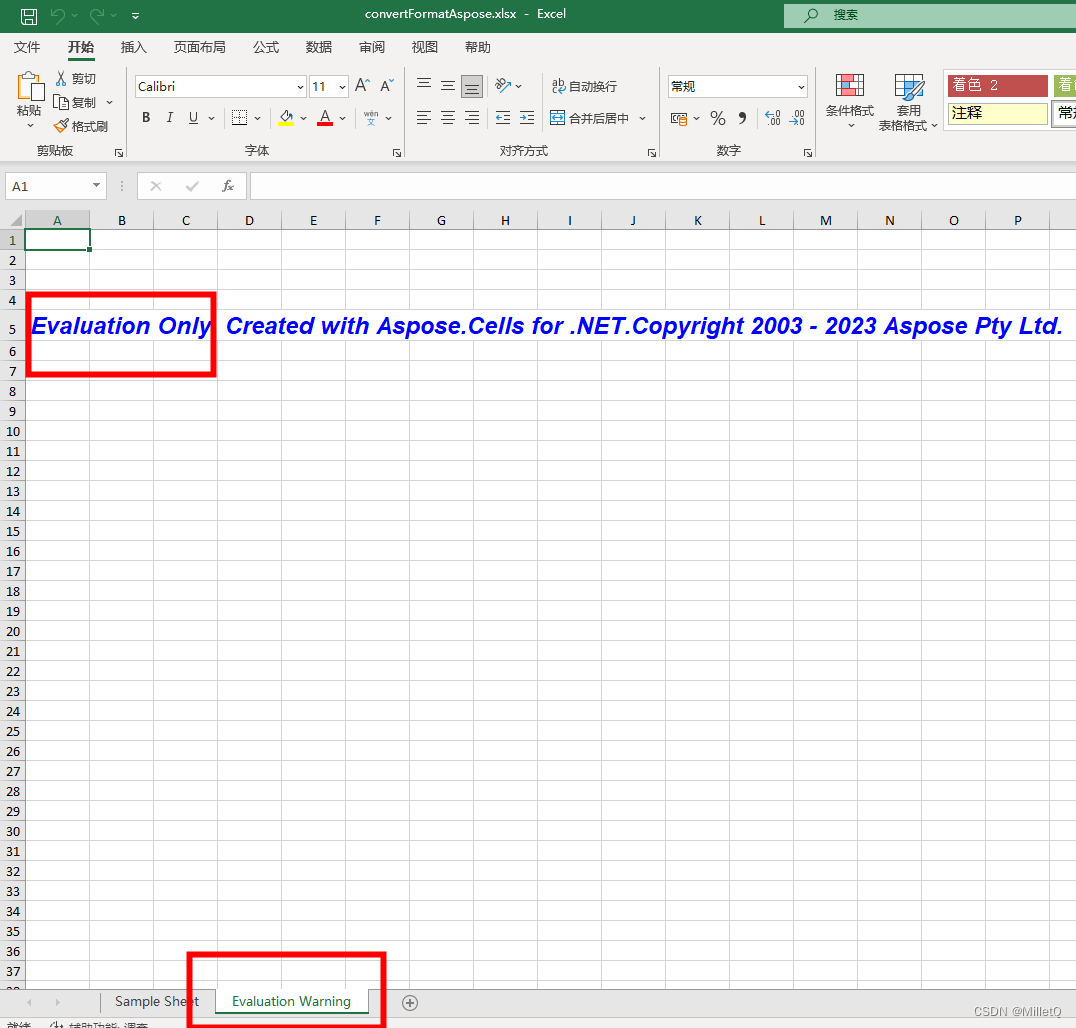Apply cell borders icon
Image resolution: width=1076 pixels, height=1028 pixels.
pyautogui.click(x=239, y=118)
